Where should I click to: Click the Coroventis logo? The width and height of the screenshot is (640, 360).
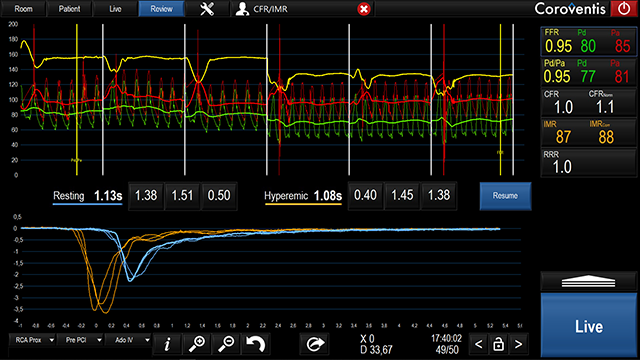570,9
